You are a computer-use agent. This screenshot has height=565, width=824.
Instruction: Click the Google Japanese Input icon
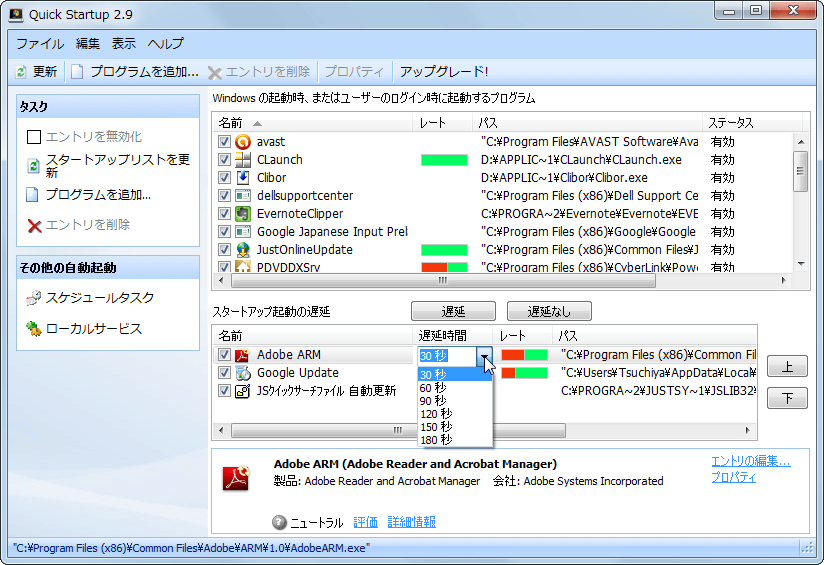point(243,231)
